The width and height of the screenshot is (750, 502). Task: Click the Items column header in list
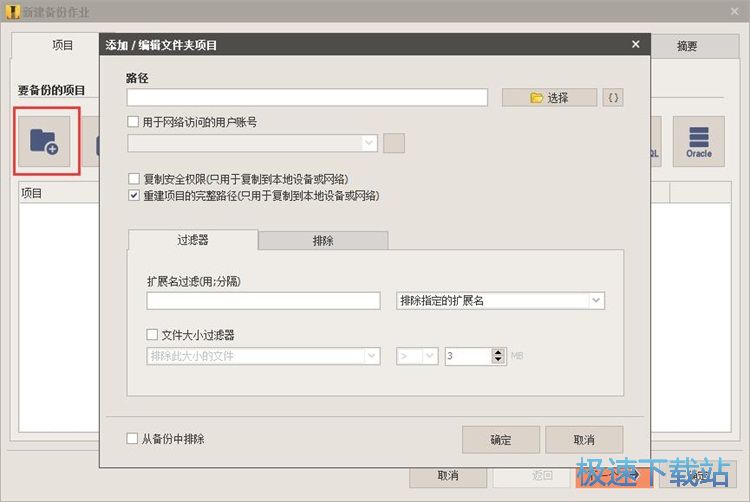[59, 193]
